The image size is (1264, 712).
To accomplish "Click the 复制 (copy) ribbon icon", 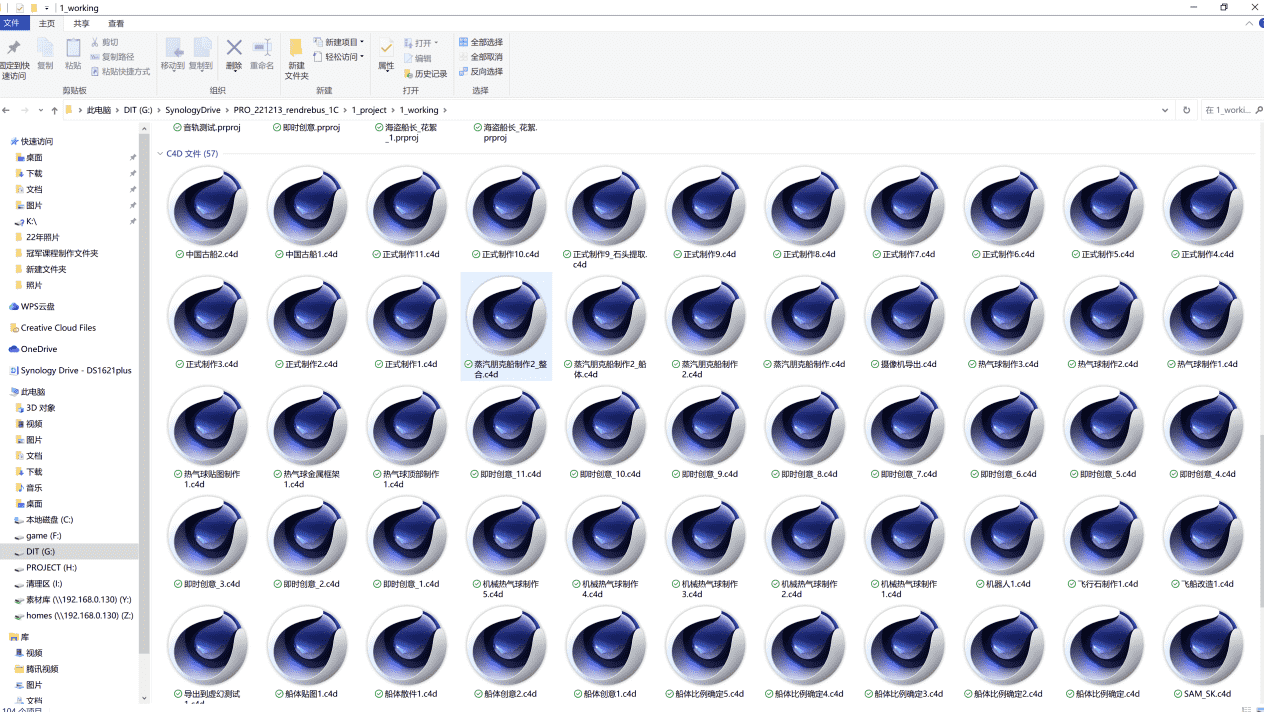I will [x=45, y=49].
